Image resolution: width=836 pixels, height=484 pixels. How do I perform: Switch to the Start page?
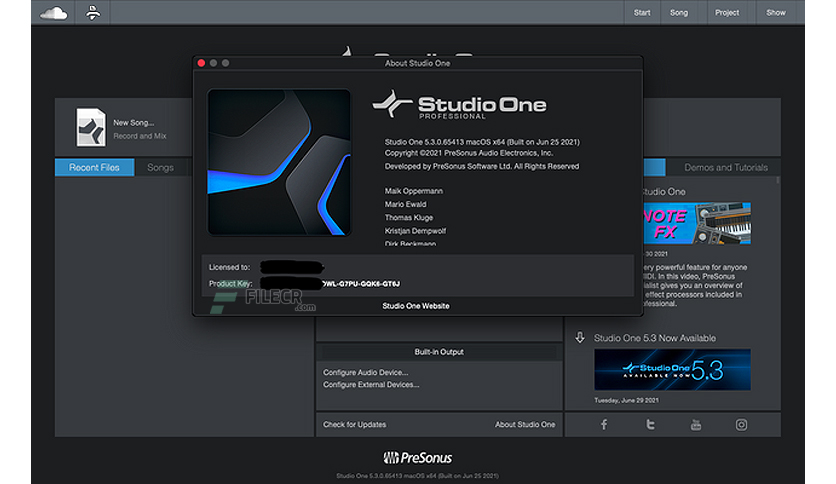point(642,12)
